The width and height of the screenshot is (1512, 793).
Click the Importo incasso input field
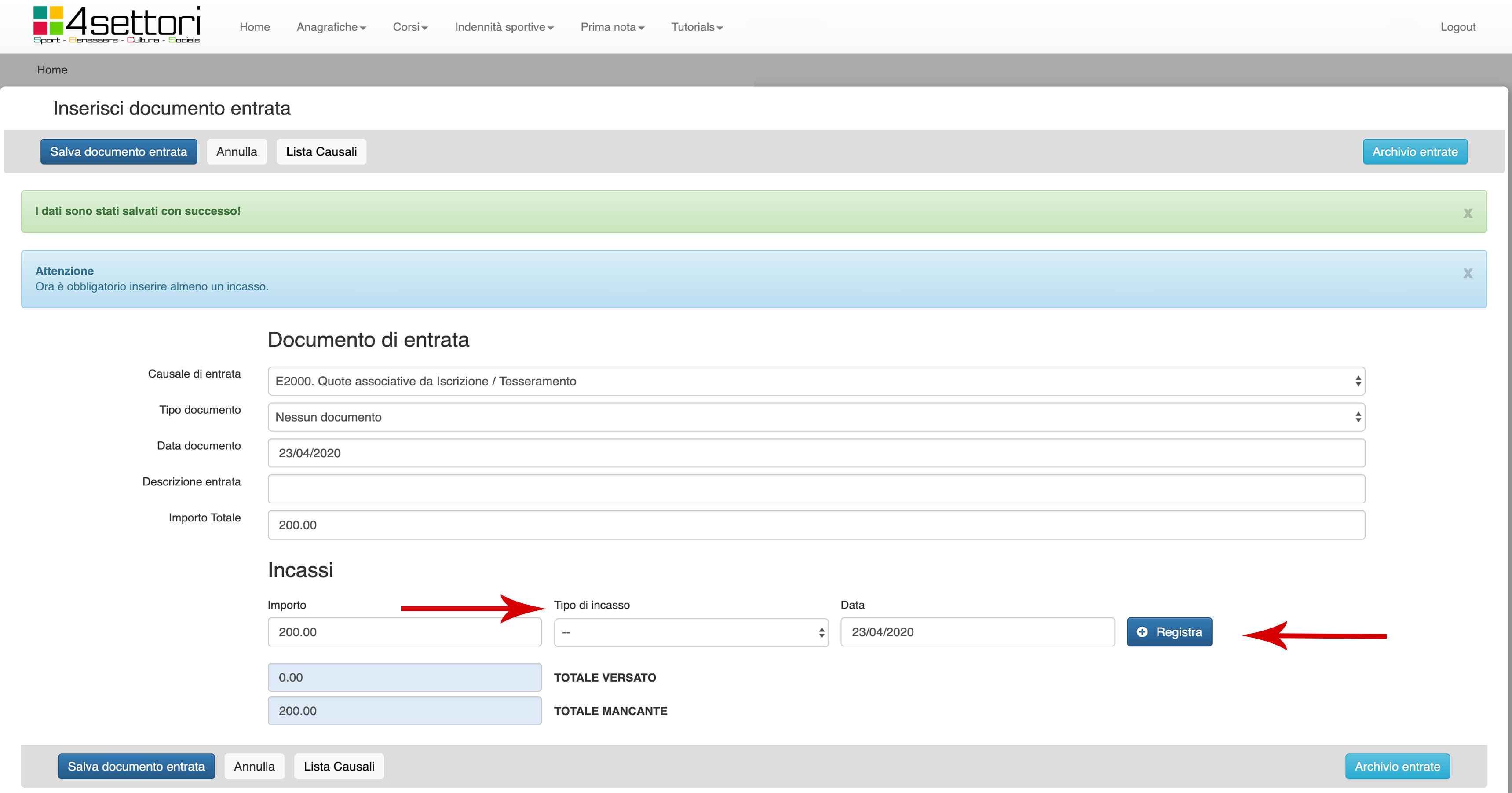coord(404,632)
